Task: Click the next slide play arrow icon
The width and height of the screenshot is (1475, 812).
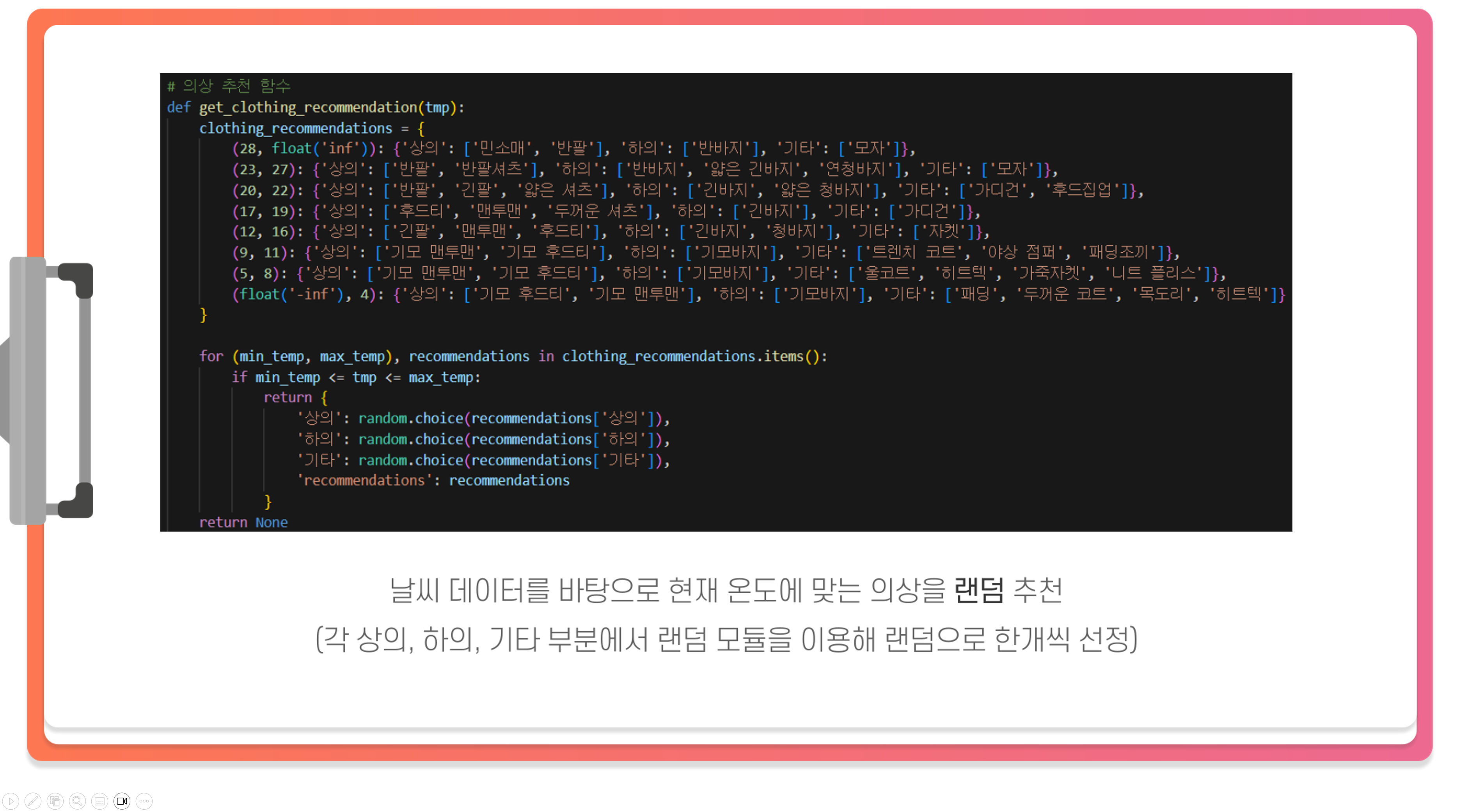Action: (11, 801)
